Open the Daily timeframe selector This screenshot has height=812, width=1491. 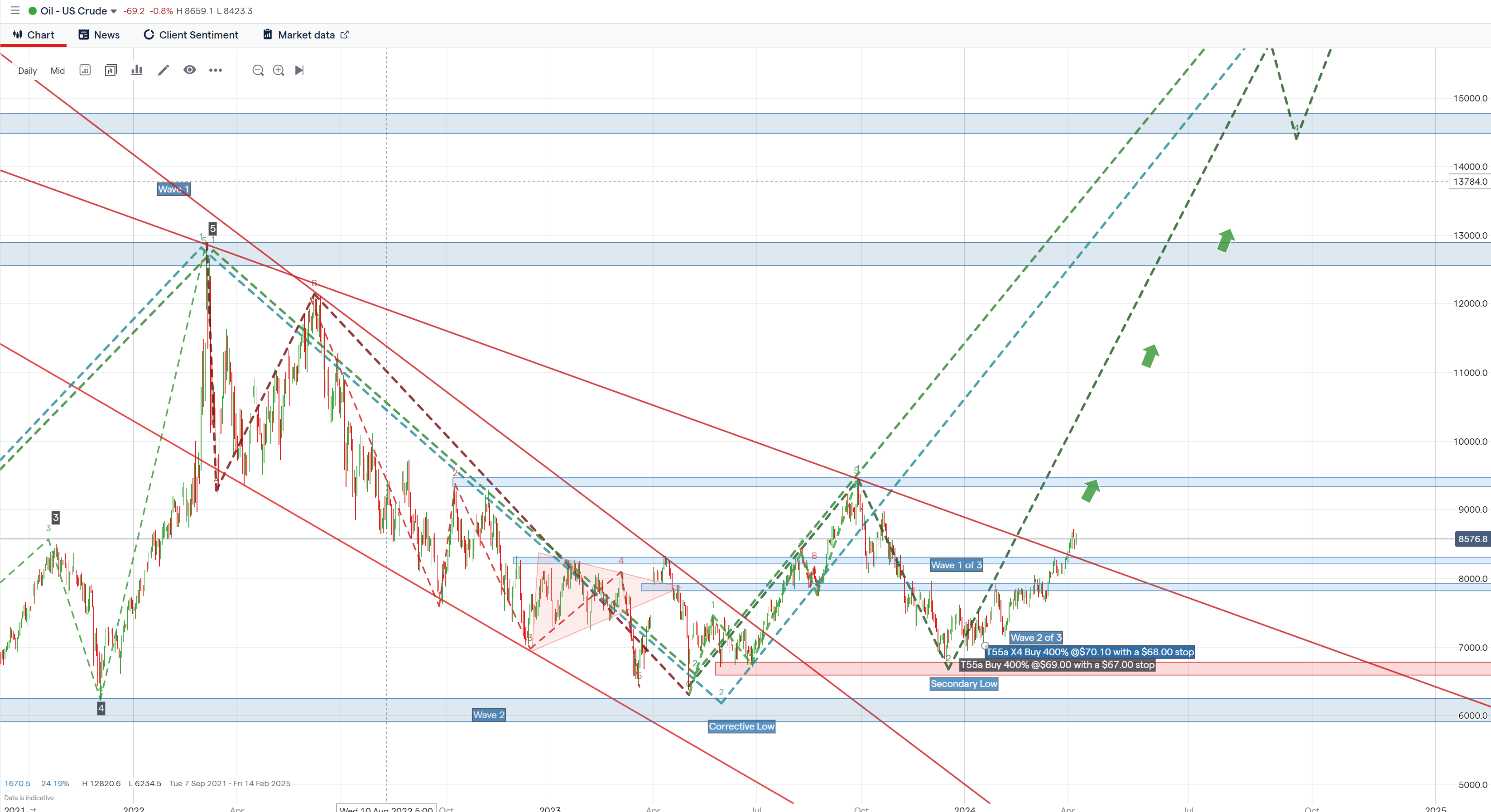point(27,71)
